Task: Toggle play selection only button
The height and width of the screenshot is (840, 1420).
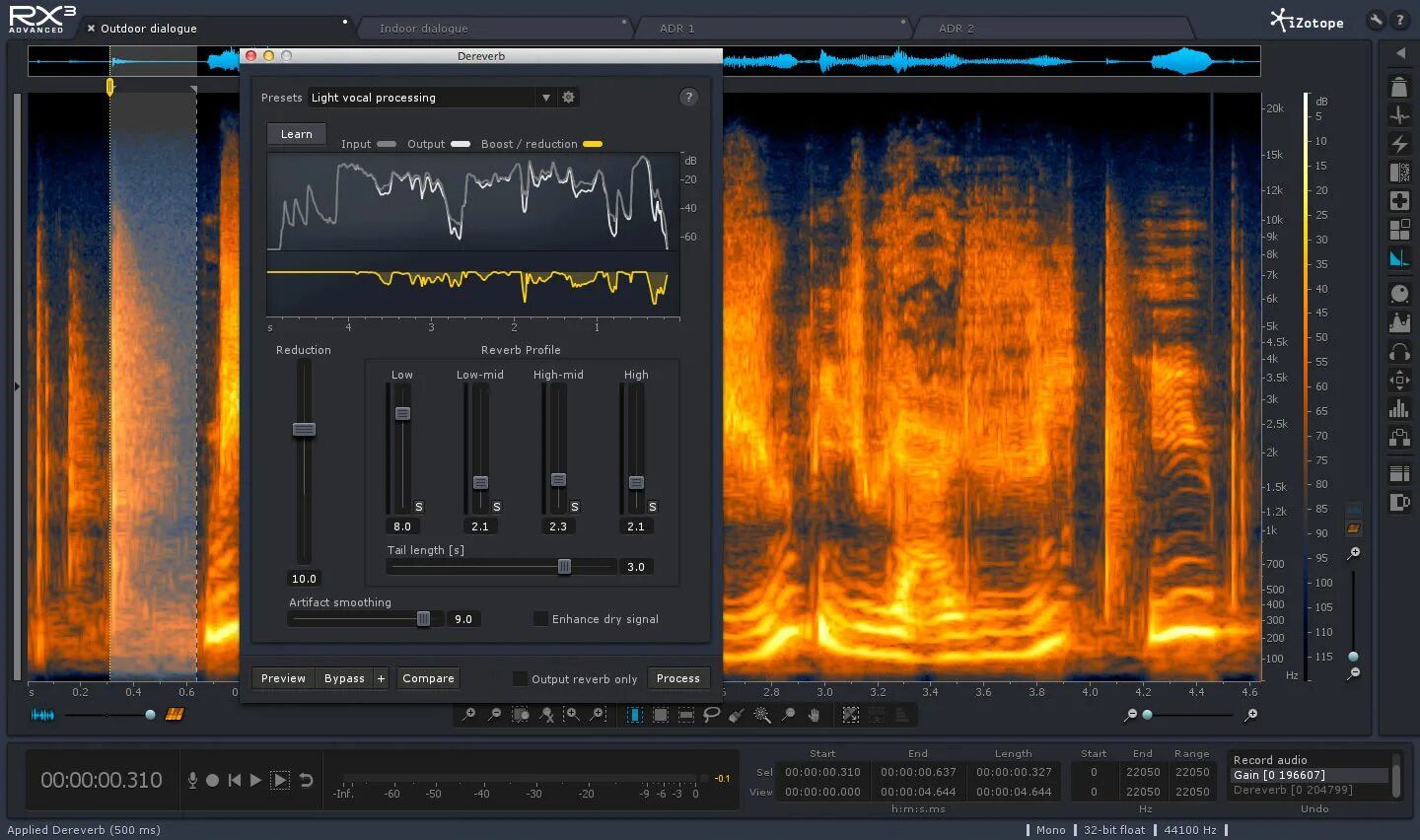Action: pyautogui.click(x=280, y=780)
